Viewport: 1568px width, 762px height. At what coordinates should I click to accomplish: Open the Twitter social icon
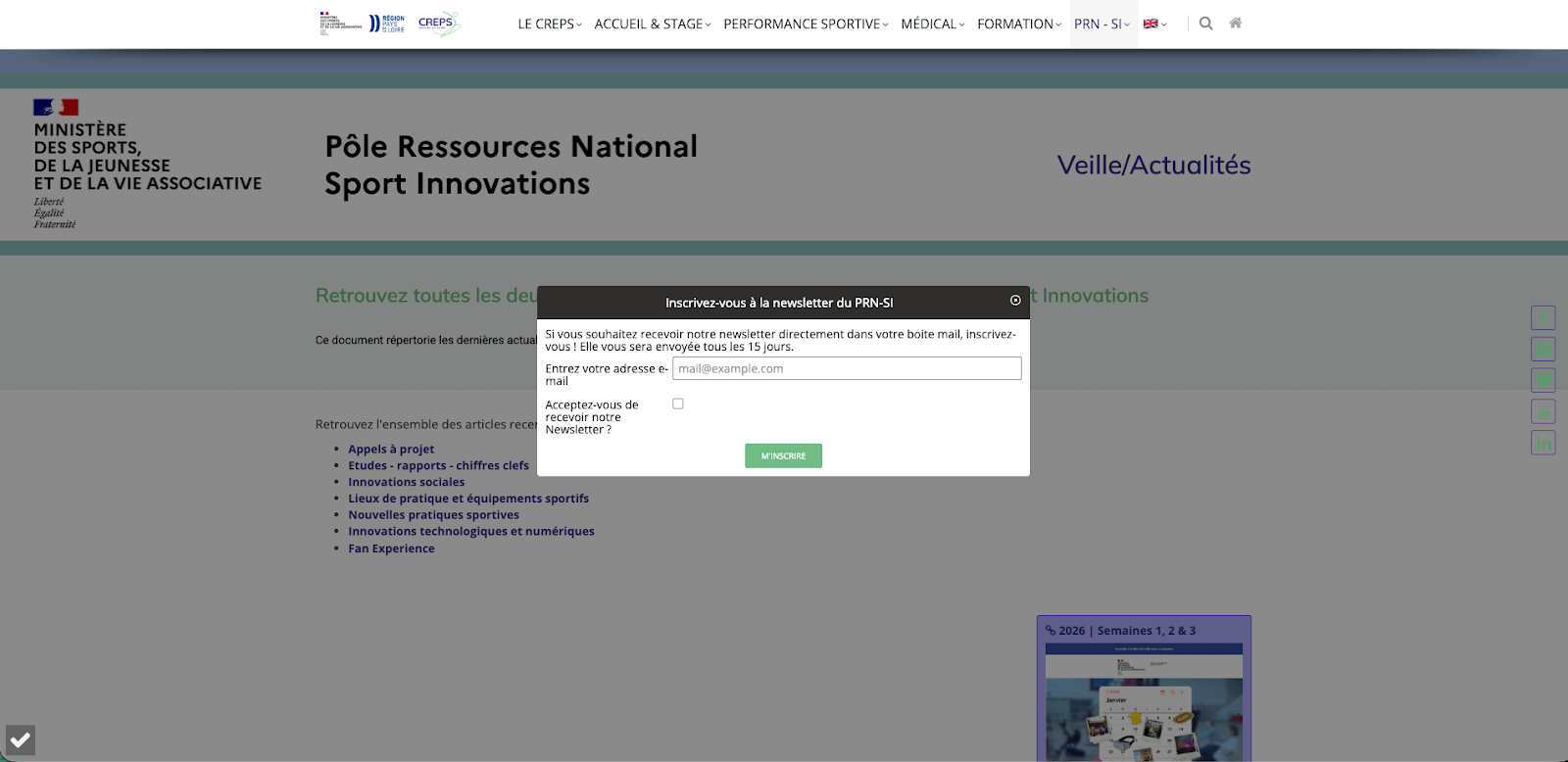[1543, 381]
